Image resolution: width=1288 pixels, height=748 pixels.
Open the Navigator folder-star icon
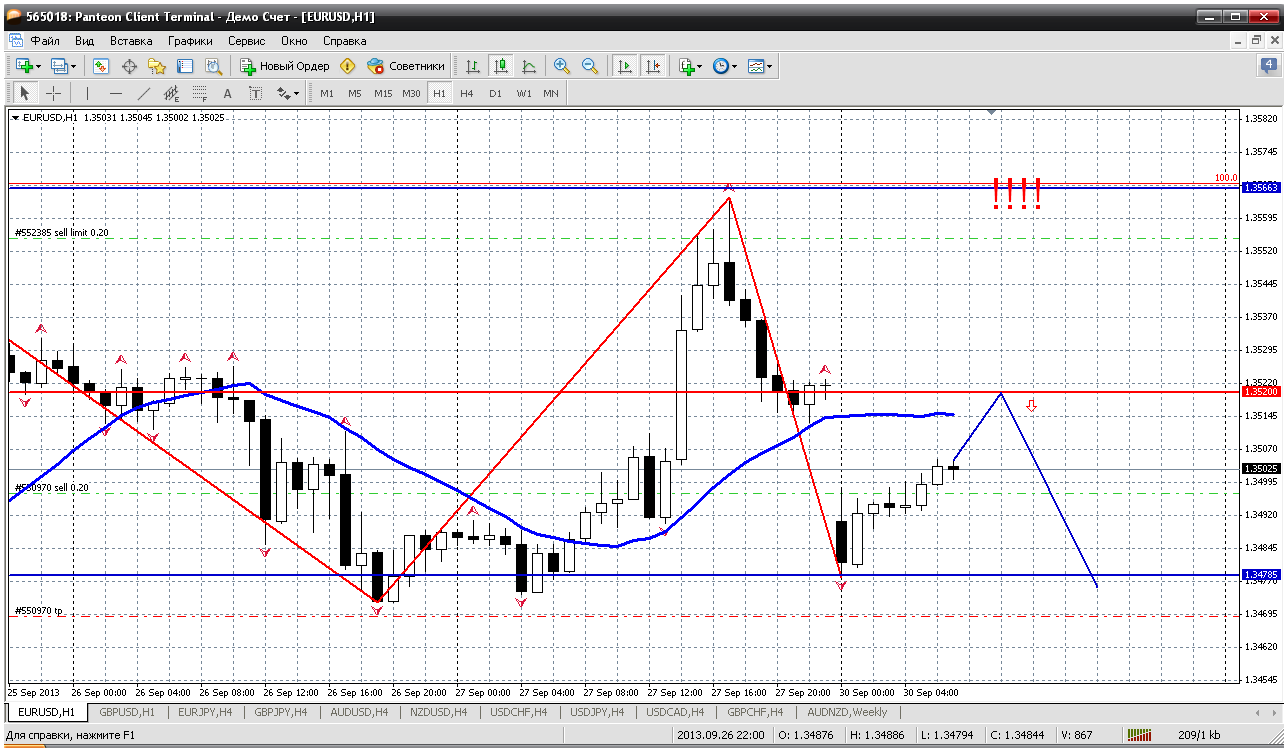pyautogui.click(x=157, y=66)
